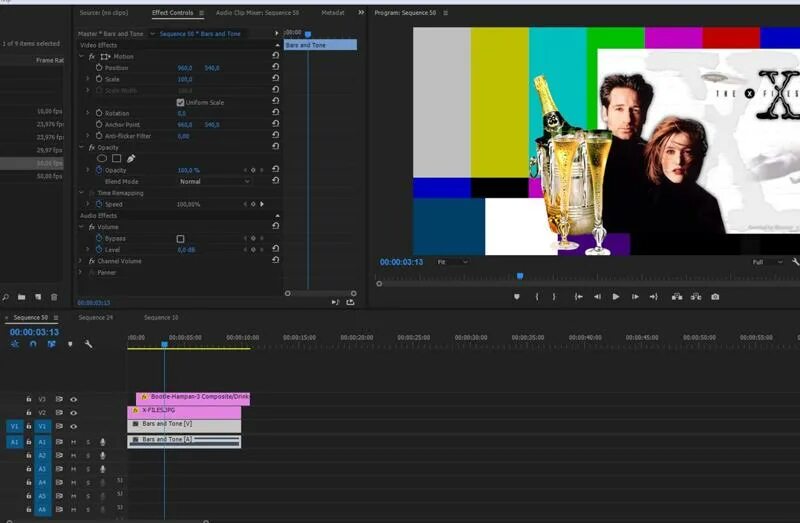Toggle linked selection in timeline

52,344
